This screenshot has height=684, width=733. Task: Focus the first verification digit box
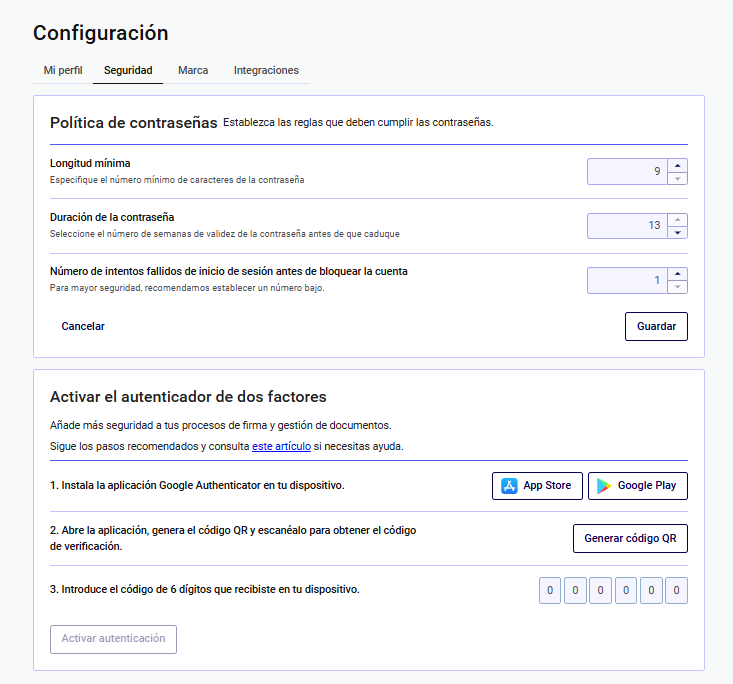coord(550,591)
